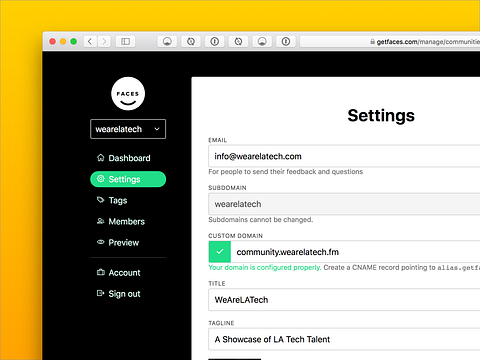
Task: Select the Settings menu item
Action: (x=128, y=179)
